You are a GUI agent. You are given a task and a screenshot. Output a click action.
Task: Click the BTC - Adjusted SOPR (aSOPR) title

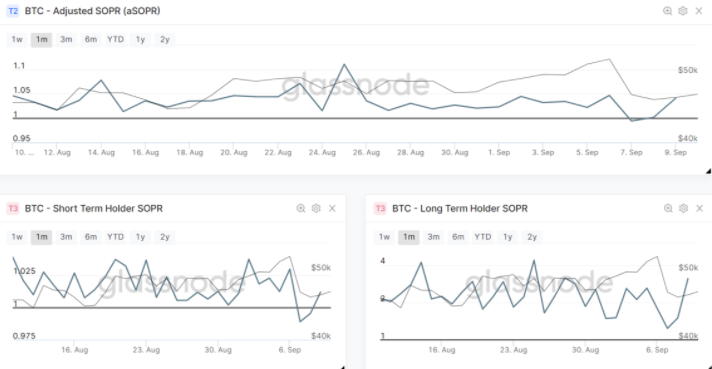point(92,11)
